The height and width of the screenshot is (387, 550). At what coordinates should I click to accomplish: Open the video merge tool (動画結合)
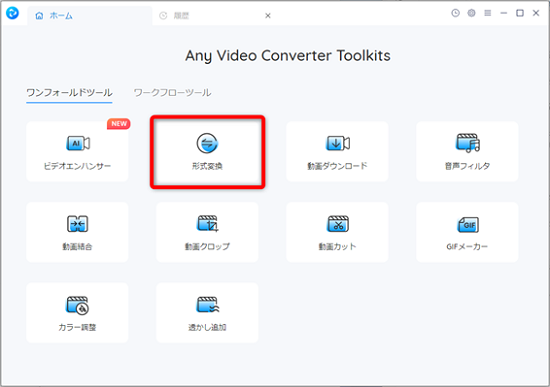coord(77,232)
